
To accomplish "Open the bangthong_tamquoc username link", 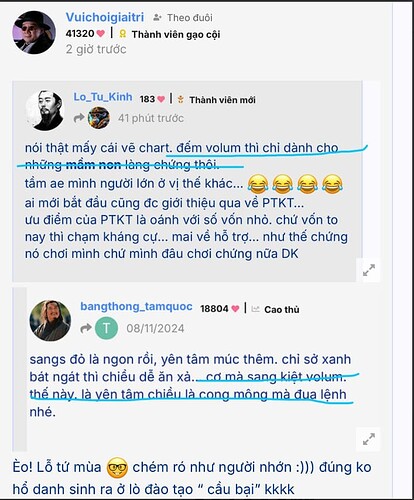I will 136,307.
